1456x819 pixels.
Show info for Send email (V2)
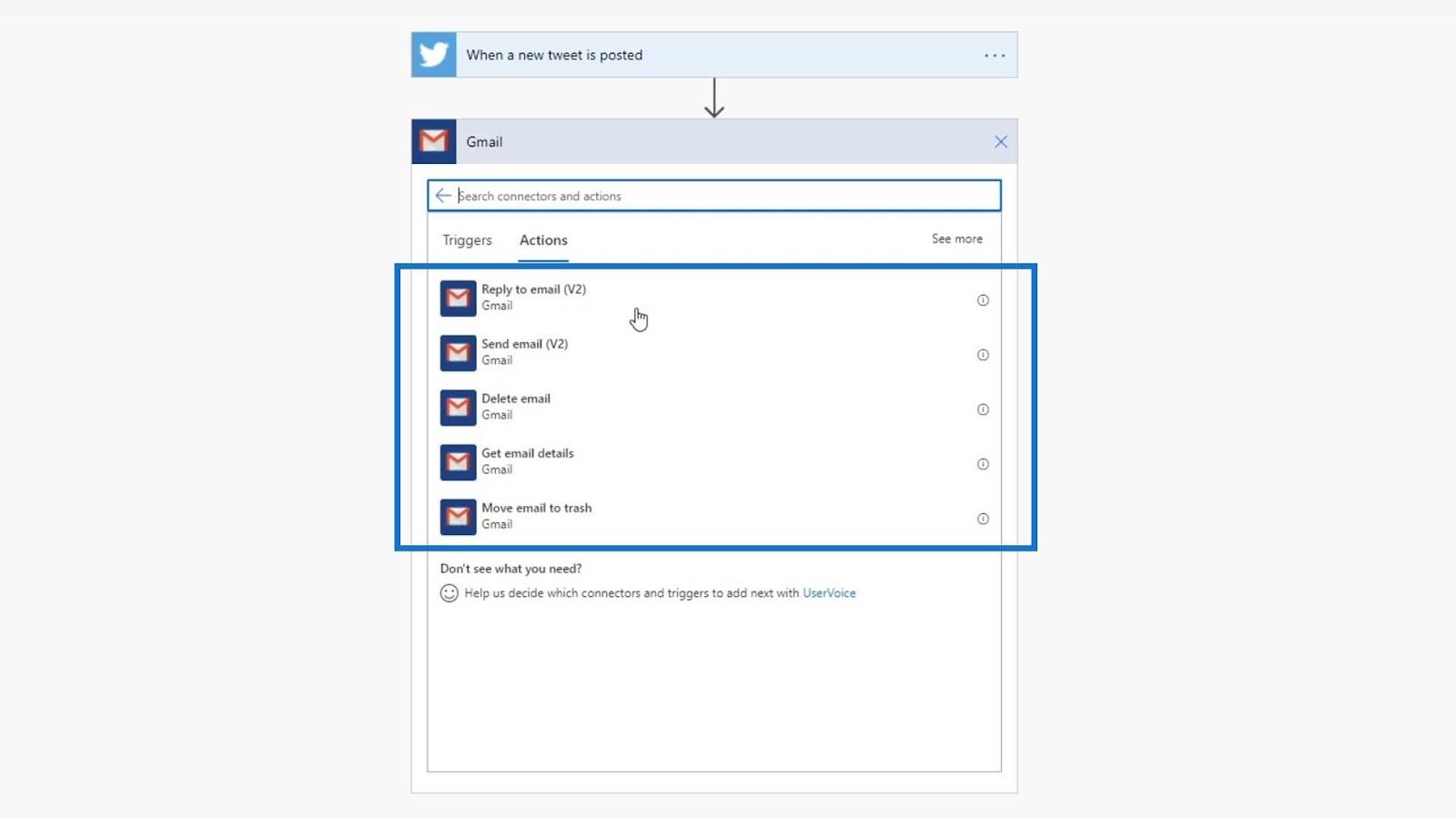983,355
